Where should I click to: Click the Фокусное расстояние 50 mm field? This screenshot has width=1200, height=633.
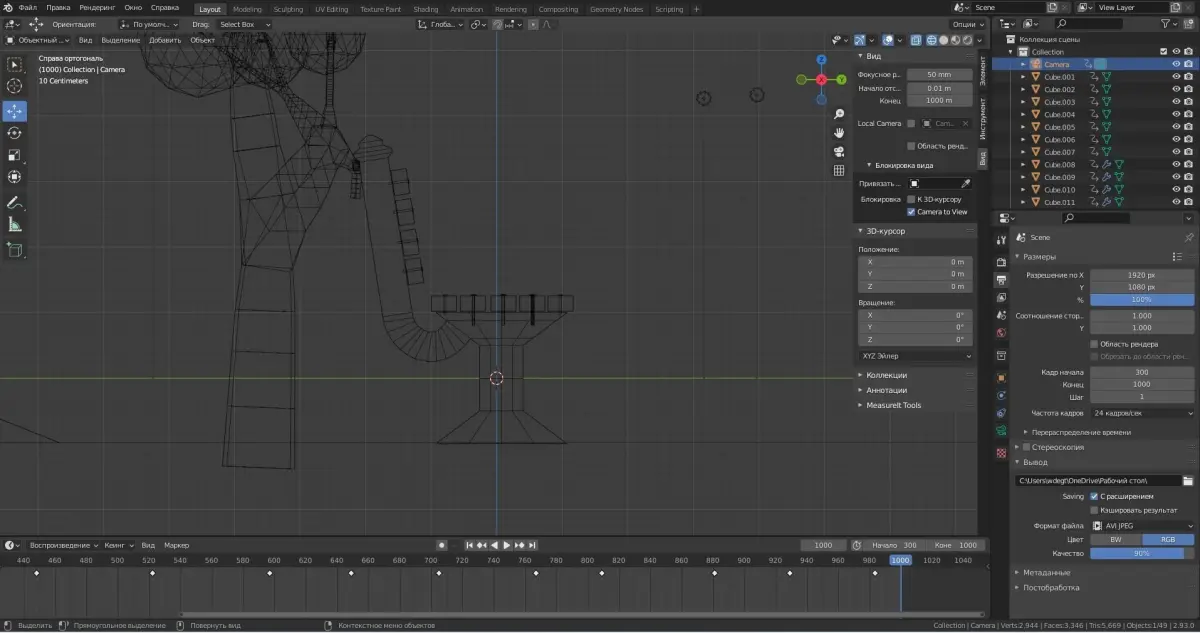(x=939, y=74)
